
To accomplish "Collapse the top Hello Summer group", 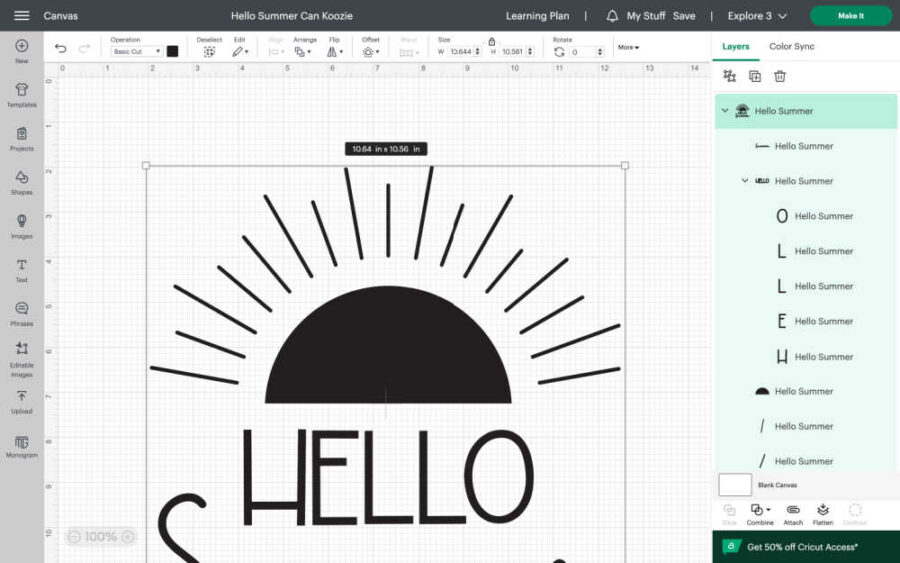I will 725,111.
